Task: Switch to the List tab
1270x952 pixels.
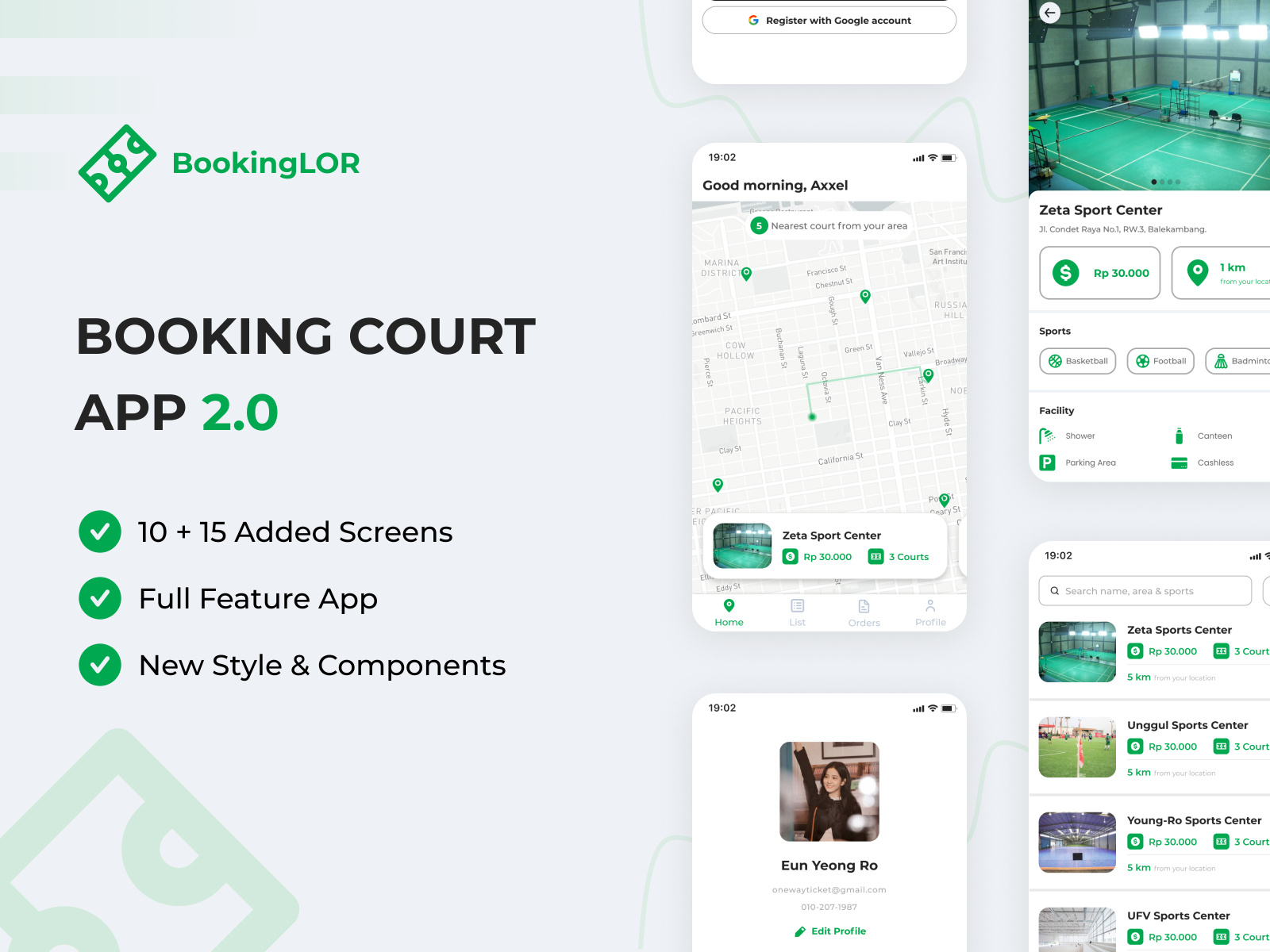Action: point(797,612)
